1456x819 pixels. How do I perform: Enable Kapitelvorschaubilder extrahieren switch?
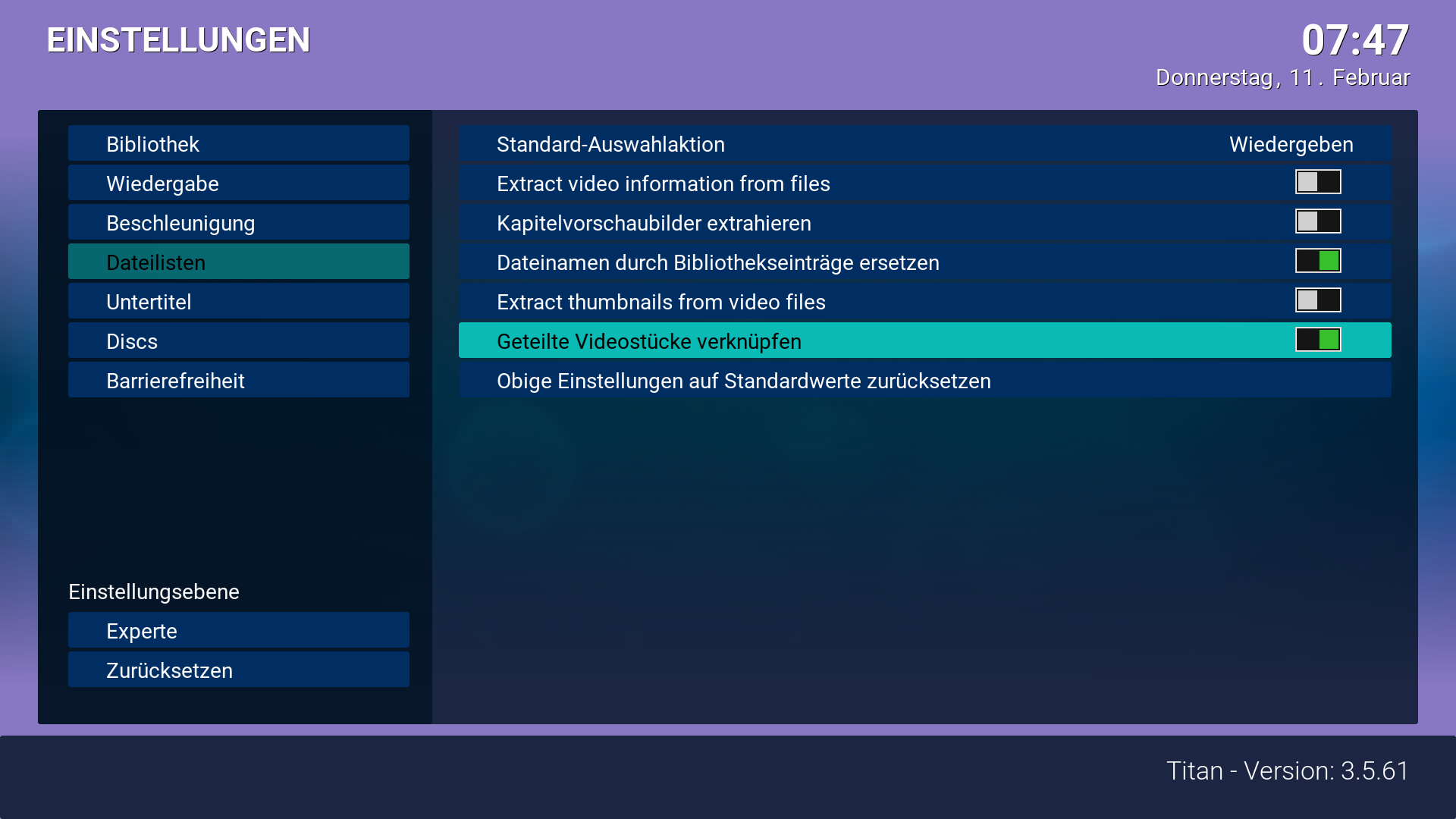pyautogui.click(x=1318, y=221)
